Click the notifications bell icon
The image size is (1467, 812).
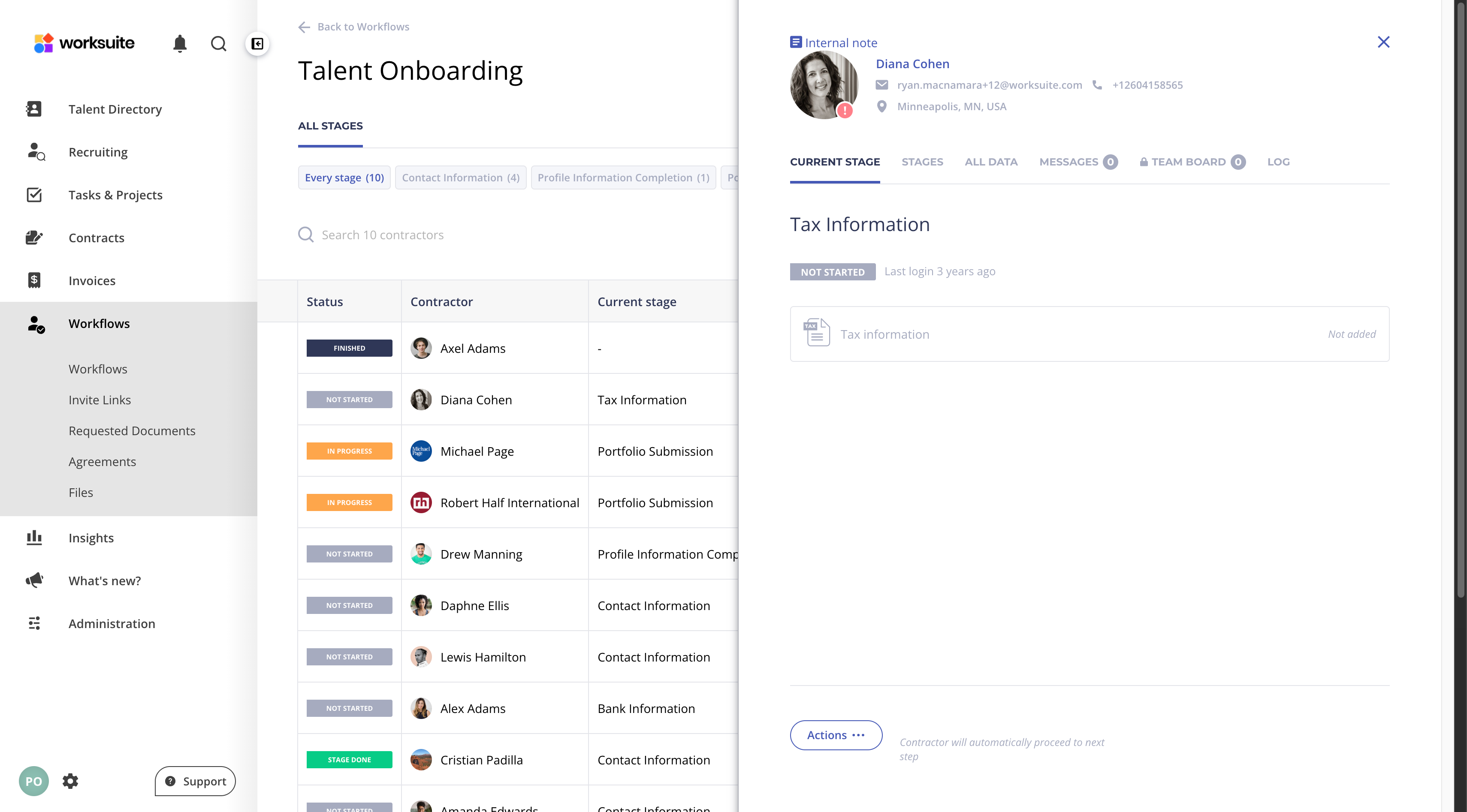tap(180, 44)
